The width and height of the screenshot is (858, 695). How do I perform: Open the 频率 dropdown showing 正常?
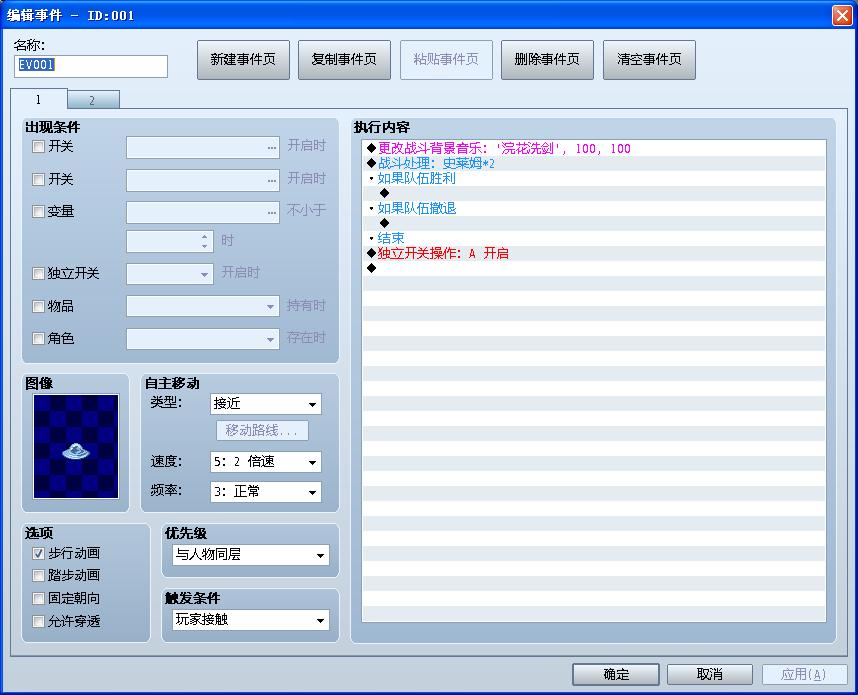(265, 492)
